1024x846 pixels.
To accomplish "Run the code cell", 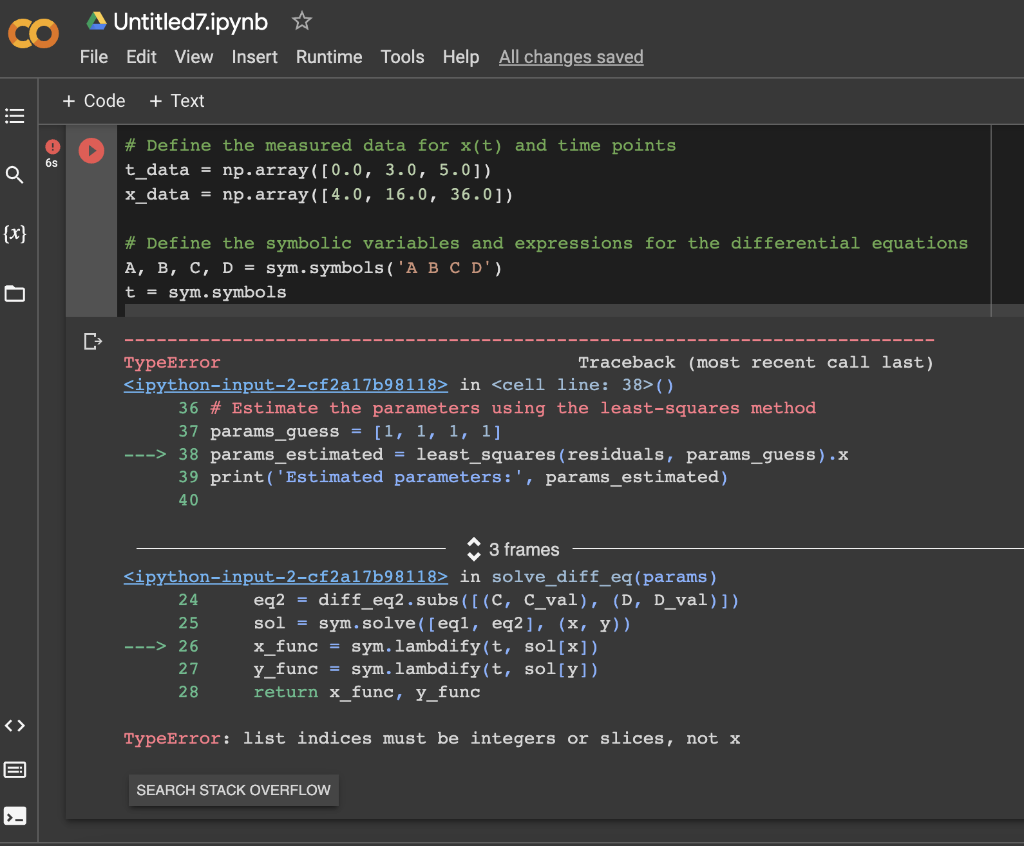I will 91,150.
